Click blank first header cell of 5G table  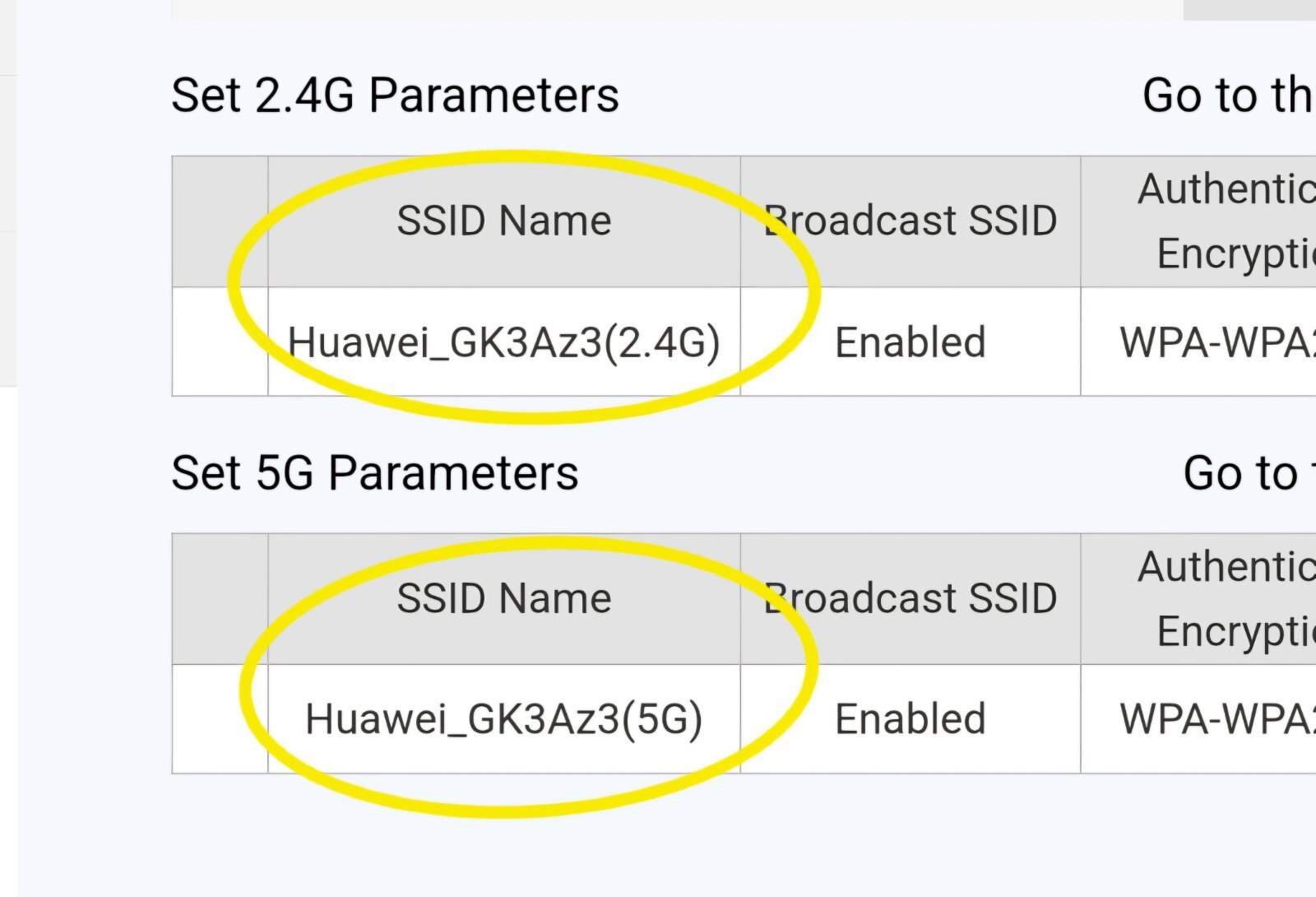point(220,598)
